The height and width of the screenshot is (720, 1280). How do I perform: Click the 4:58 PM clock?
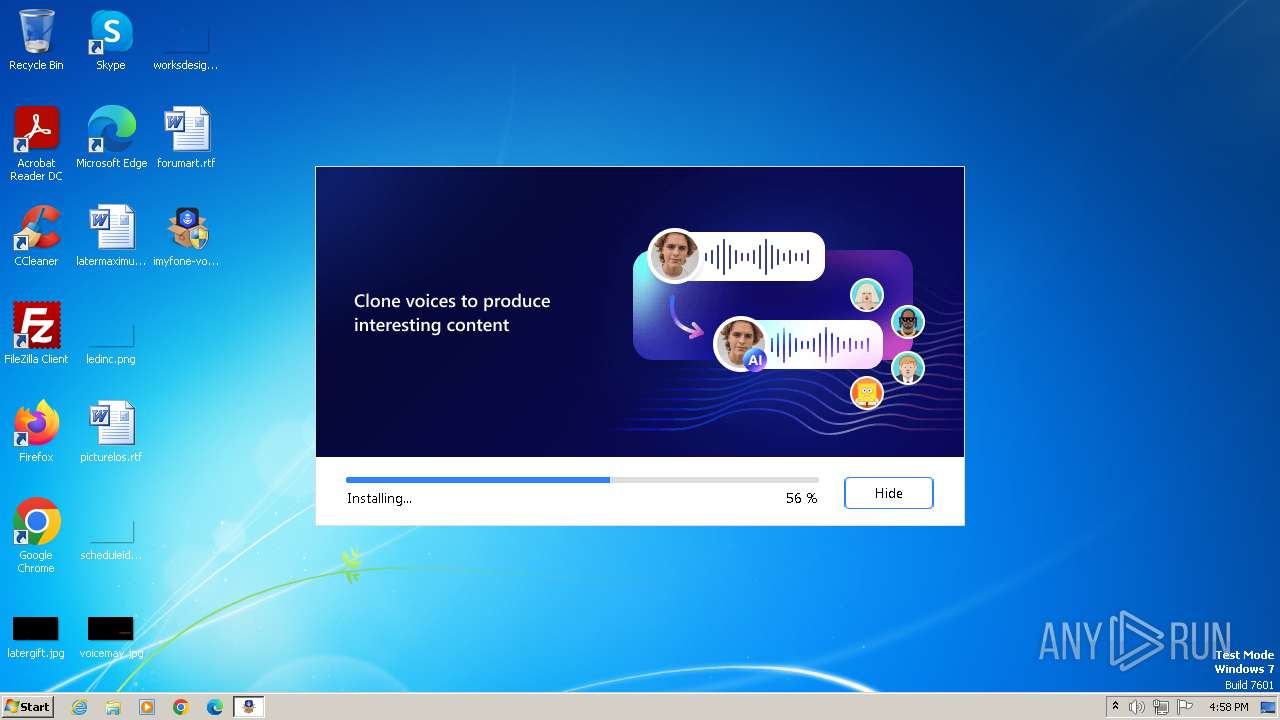1228,707
